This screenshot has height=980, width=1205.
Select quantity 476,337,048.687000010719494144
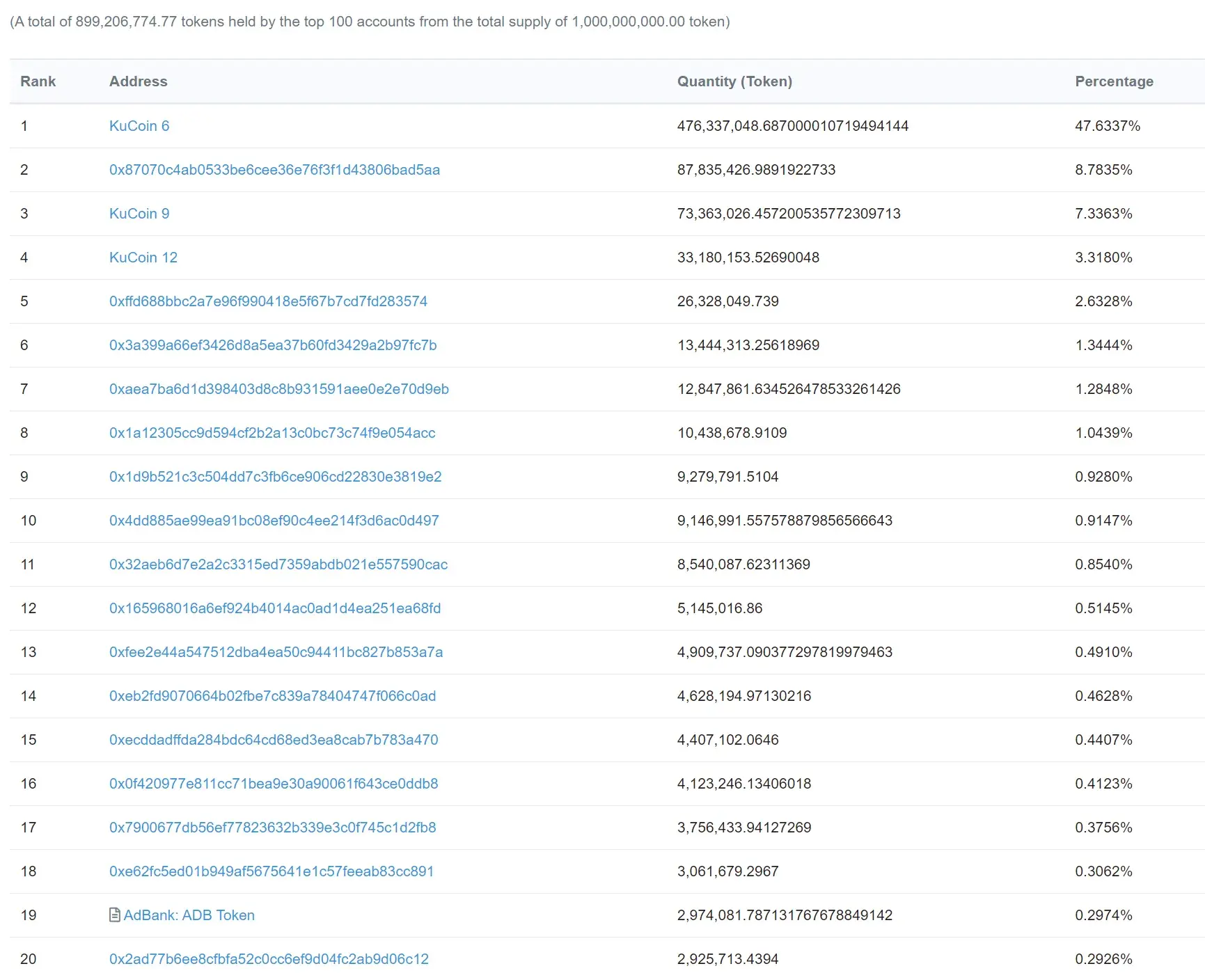pos(793,126)
